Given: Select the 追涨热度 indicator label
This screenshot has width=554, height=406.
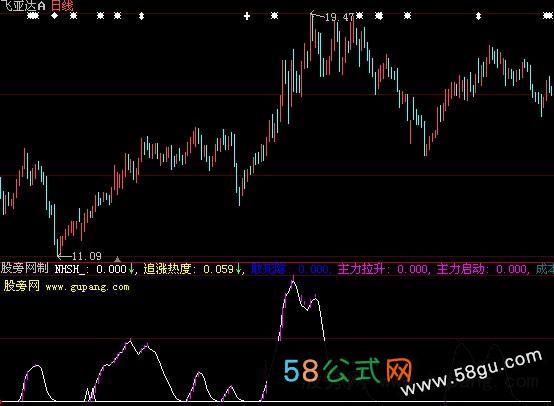Looking at the screenshot, I should click(167, 269).
